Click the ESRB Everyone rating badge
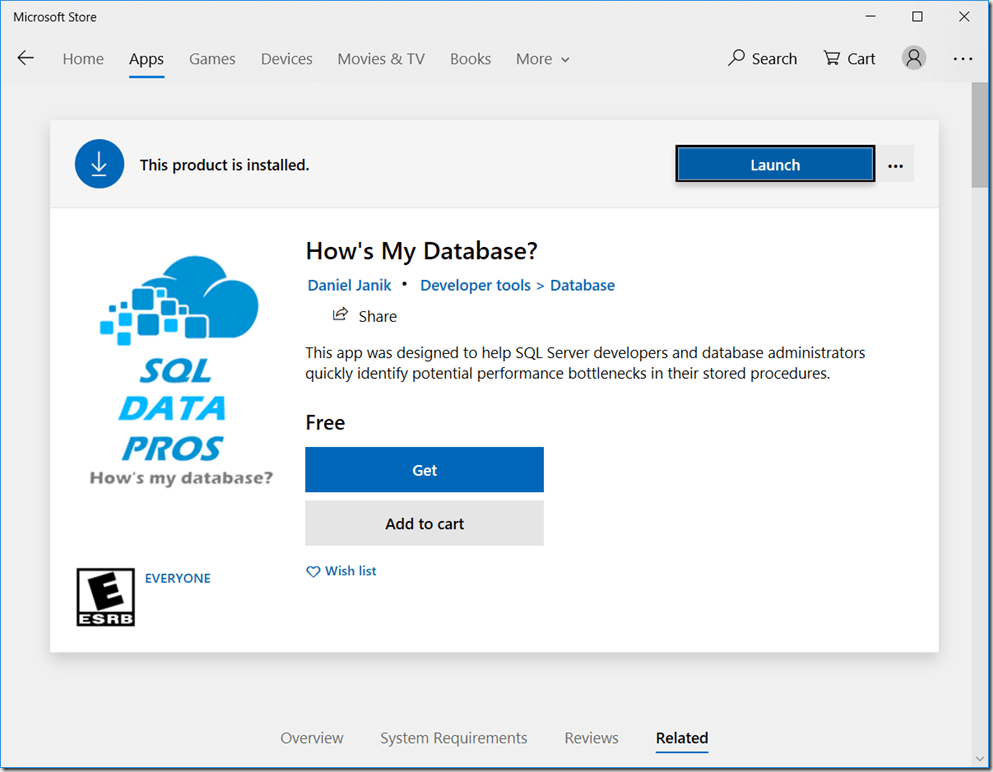The height and width of the screenshot is (772, 993). (x=105, y=597)
